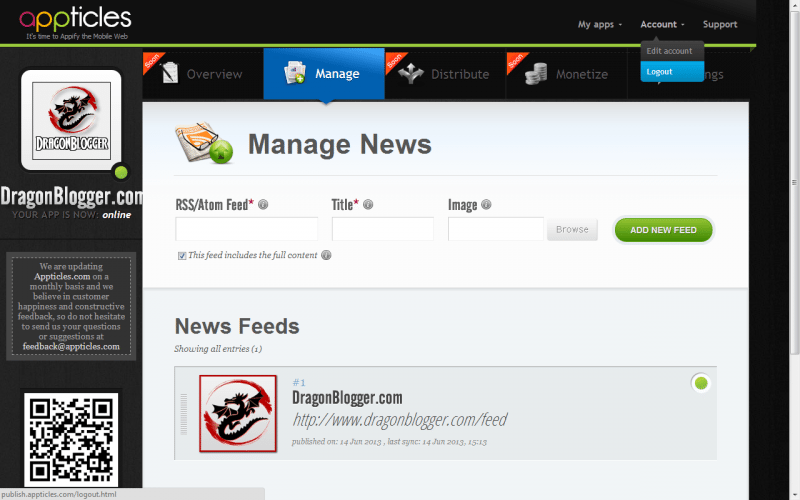The height and width of the screenshot is (500, 800).
Task: Click the #1 feed number
Action: (x=299, y=382)
